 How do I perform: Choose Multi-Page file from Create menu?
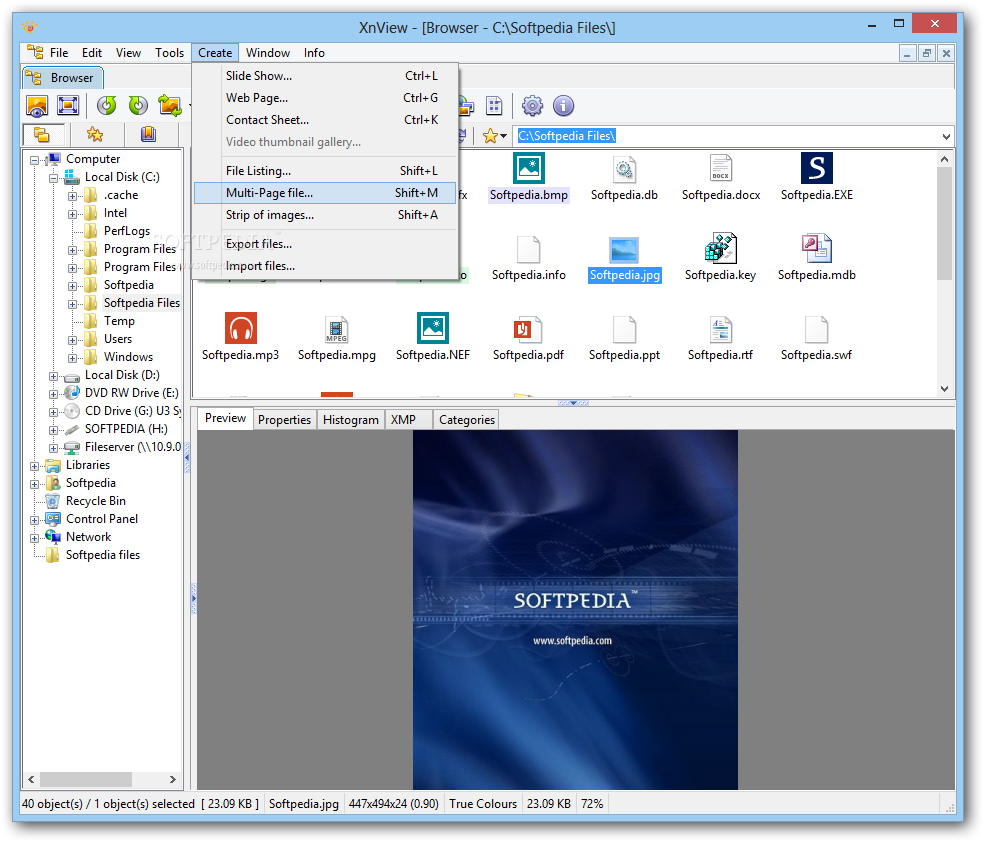click(325, 193)
